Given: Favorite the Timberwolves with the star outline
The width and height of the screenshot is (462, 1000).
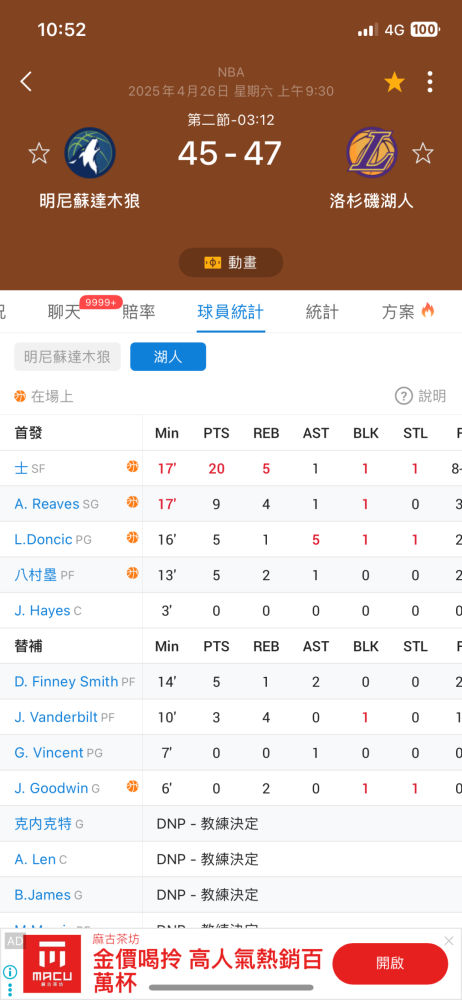Looking at the screenshot, I should [x=39, y=153].
